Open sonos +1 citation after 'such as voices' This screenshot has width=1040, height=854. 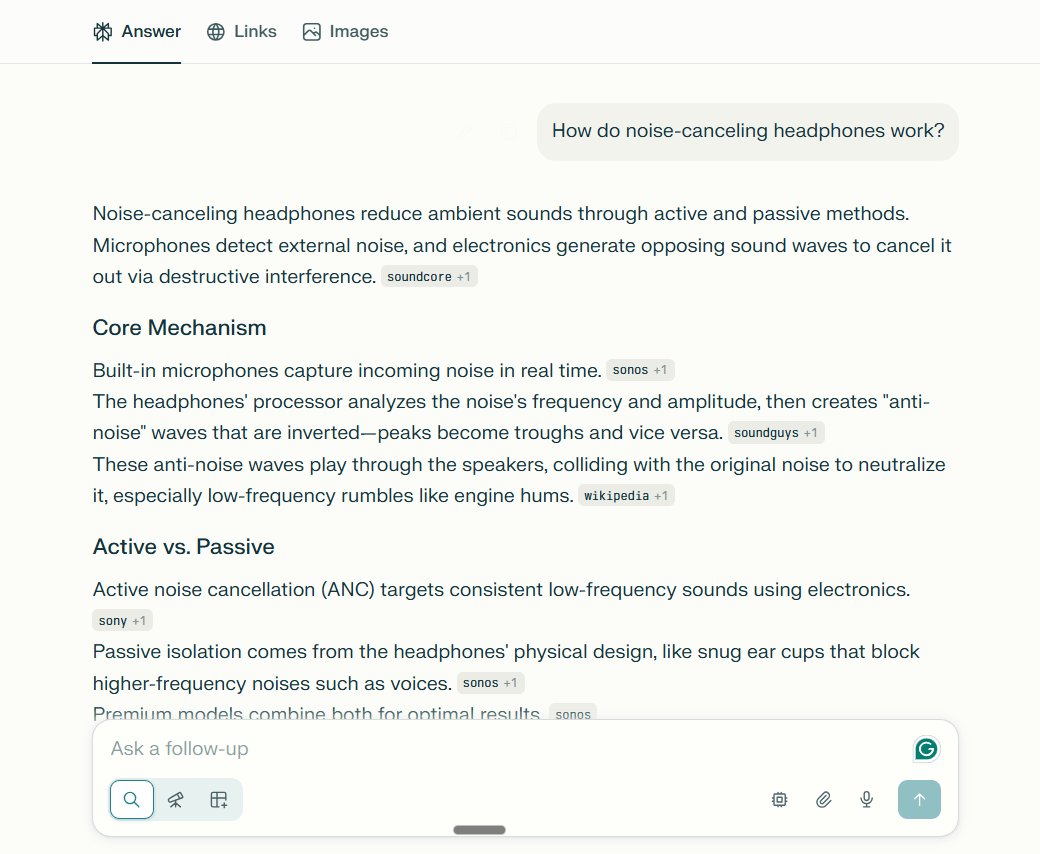click(x=491, y=683)
